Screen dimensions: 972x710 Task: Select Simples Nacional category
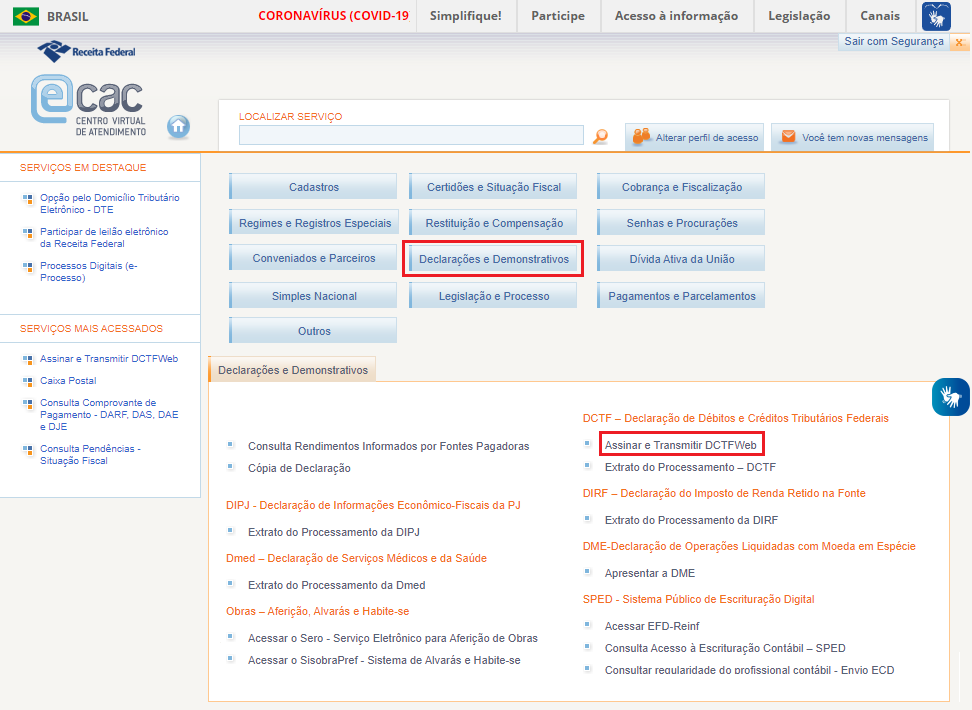pos(313,296)
